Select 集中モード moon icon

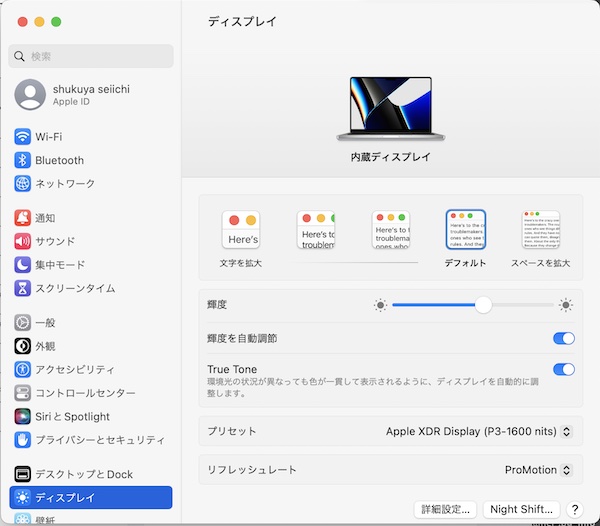tap(22, 264)
